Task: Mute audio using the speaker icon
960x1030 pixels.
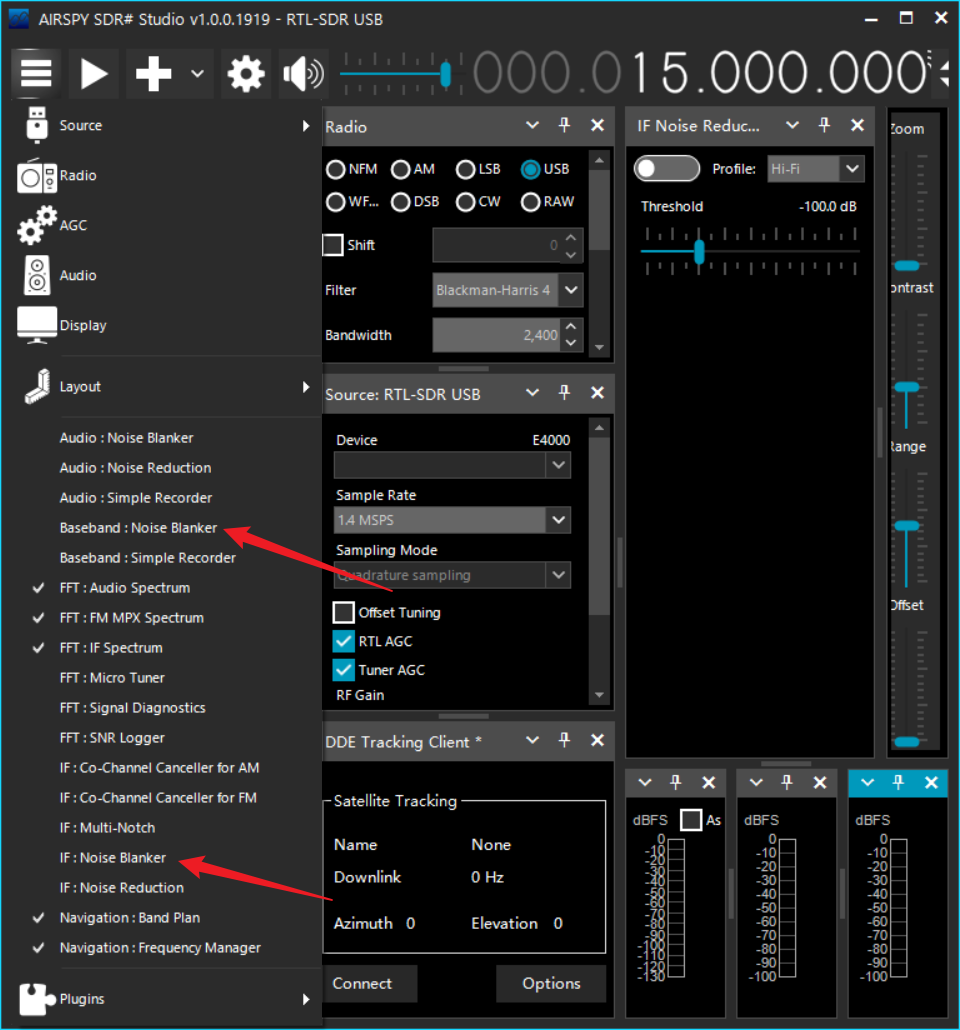Action: [x=303, y=74]
